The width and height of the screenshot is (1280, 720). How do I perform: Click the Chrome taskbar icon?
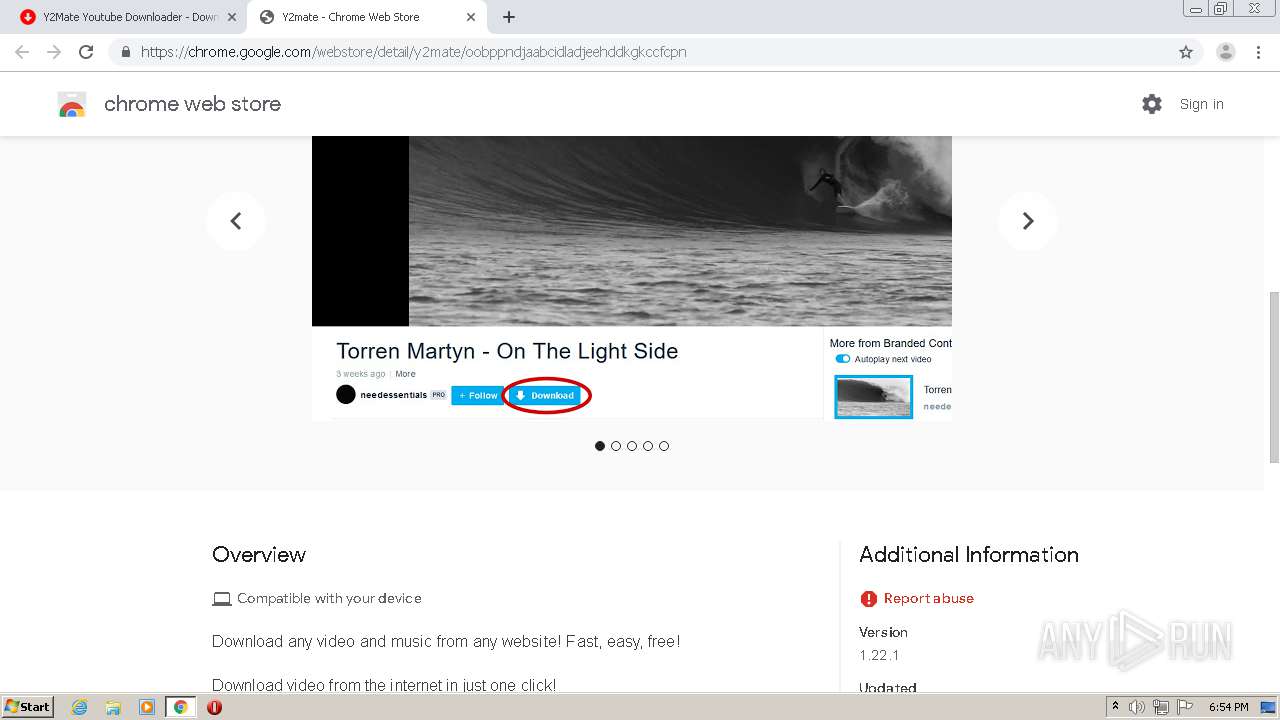pyautogui.click(x=181, y=707)
